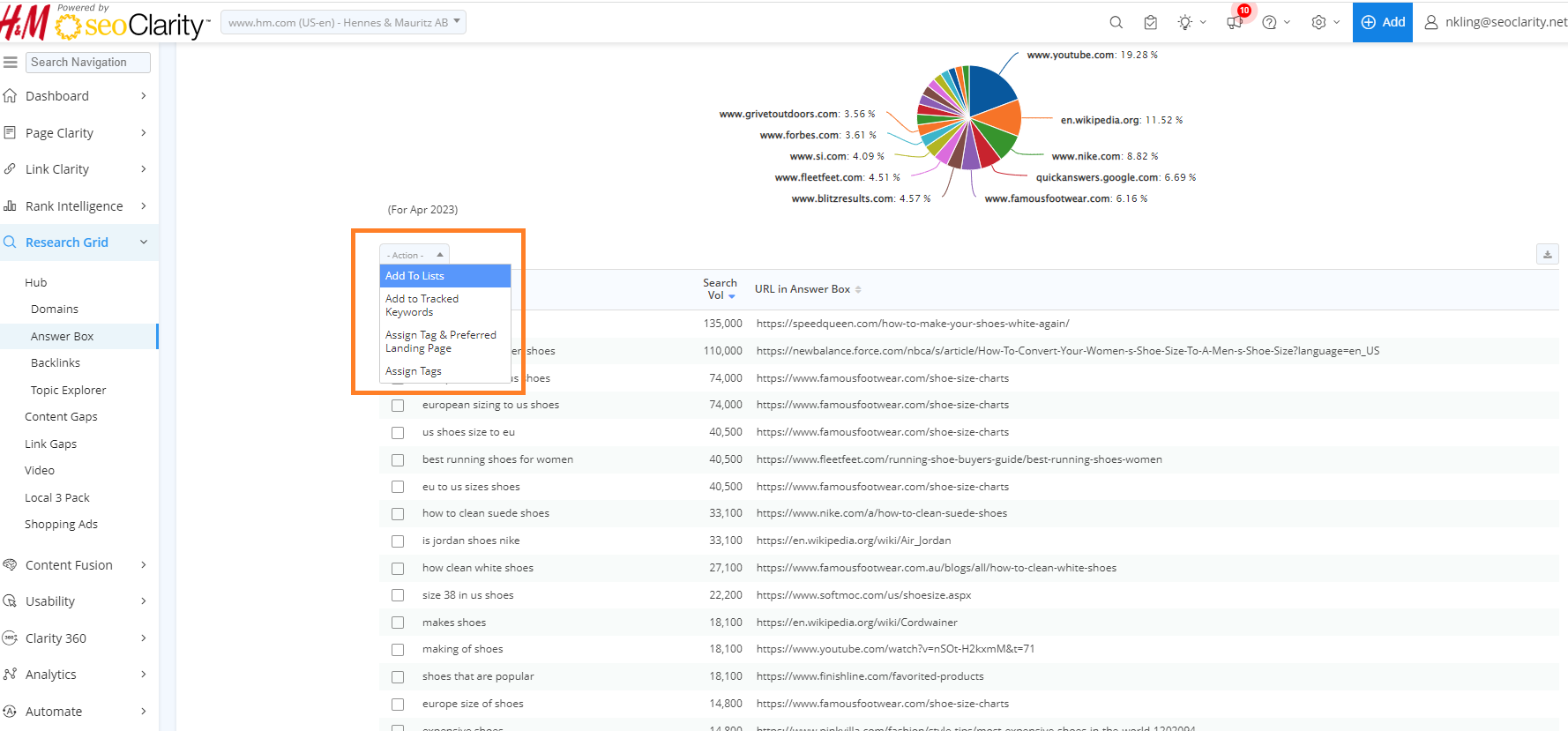Viewport: 1568px width, 731px height.
Task: Tick the how to clean suede shoes checkbox
Action: [x=398, y=514]
